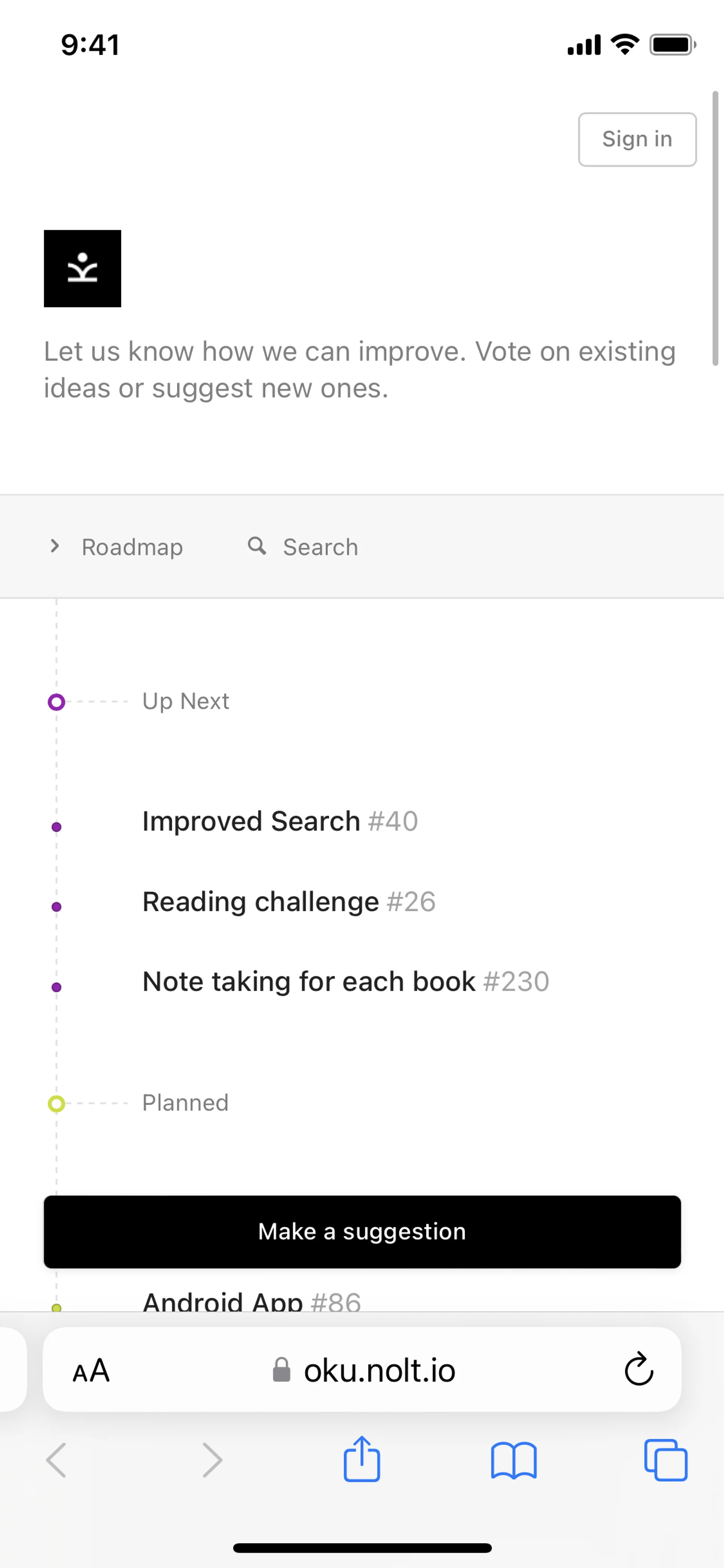
Task: Open the Roadmap view label
Action: pos(132,547)
